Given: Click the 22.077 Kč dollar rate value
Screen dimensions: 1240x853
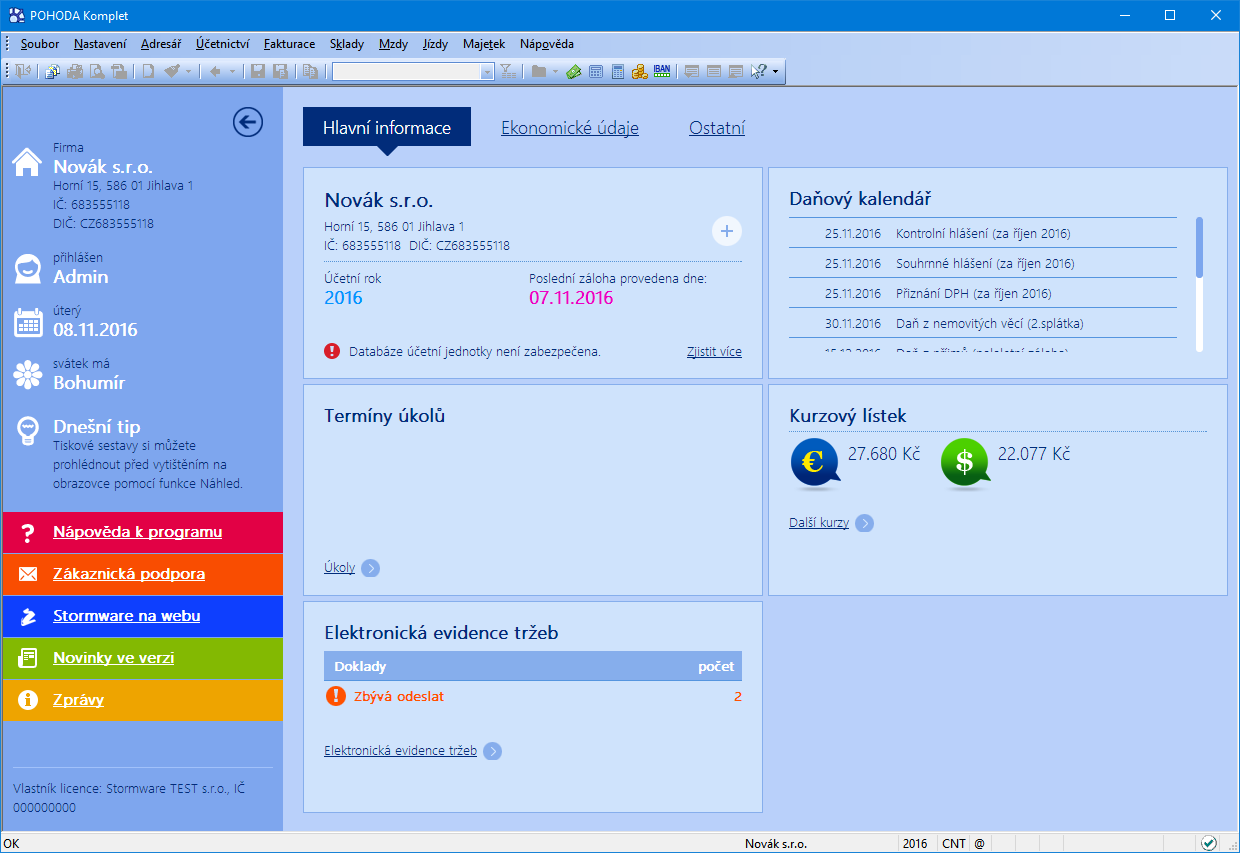Looking at the screenshot, I should pos(1034,453).
